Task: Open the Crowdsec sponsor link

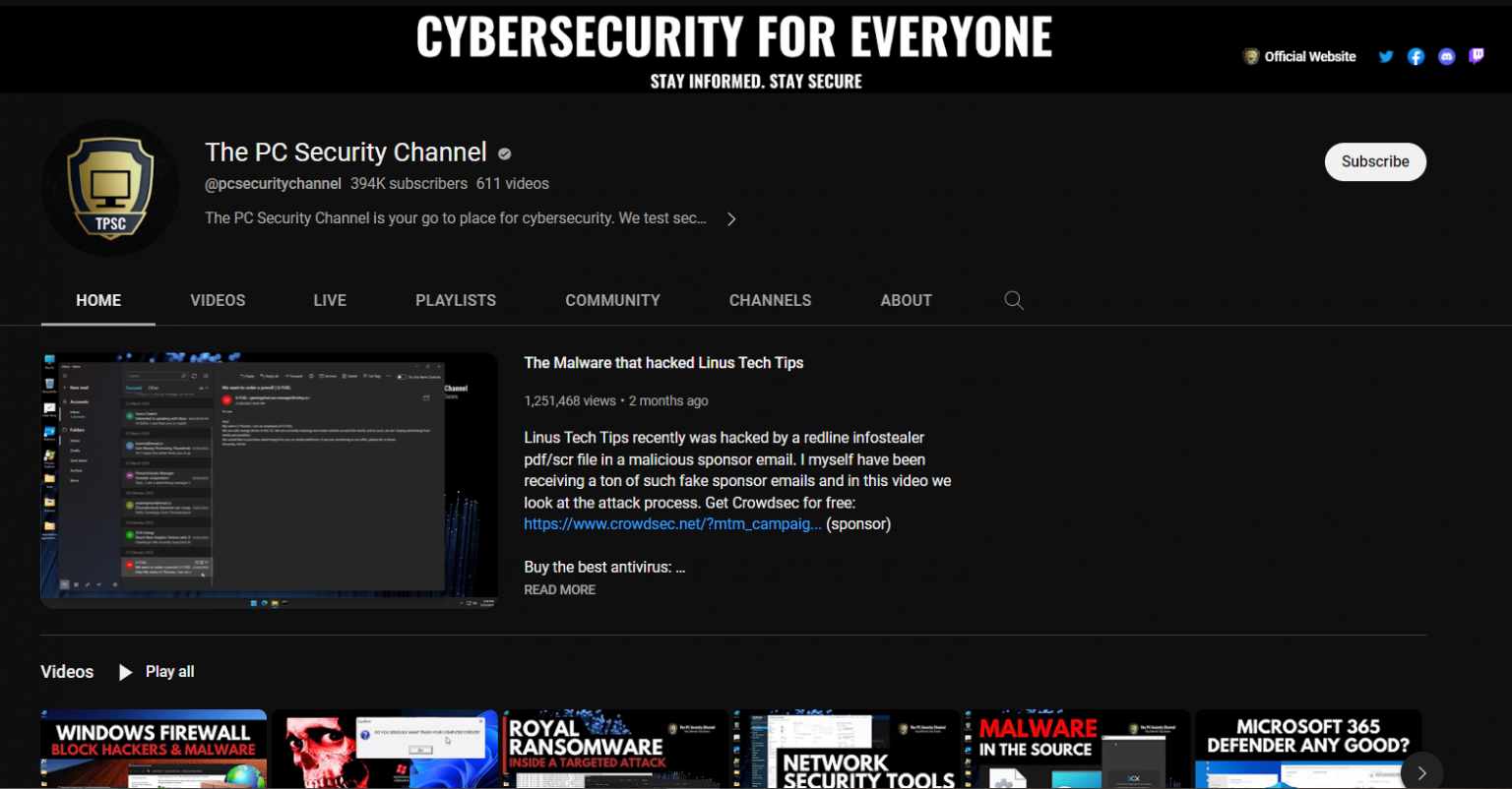Action: [x=672, y=523]
